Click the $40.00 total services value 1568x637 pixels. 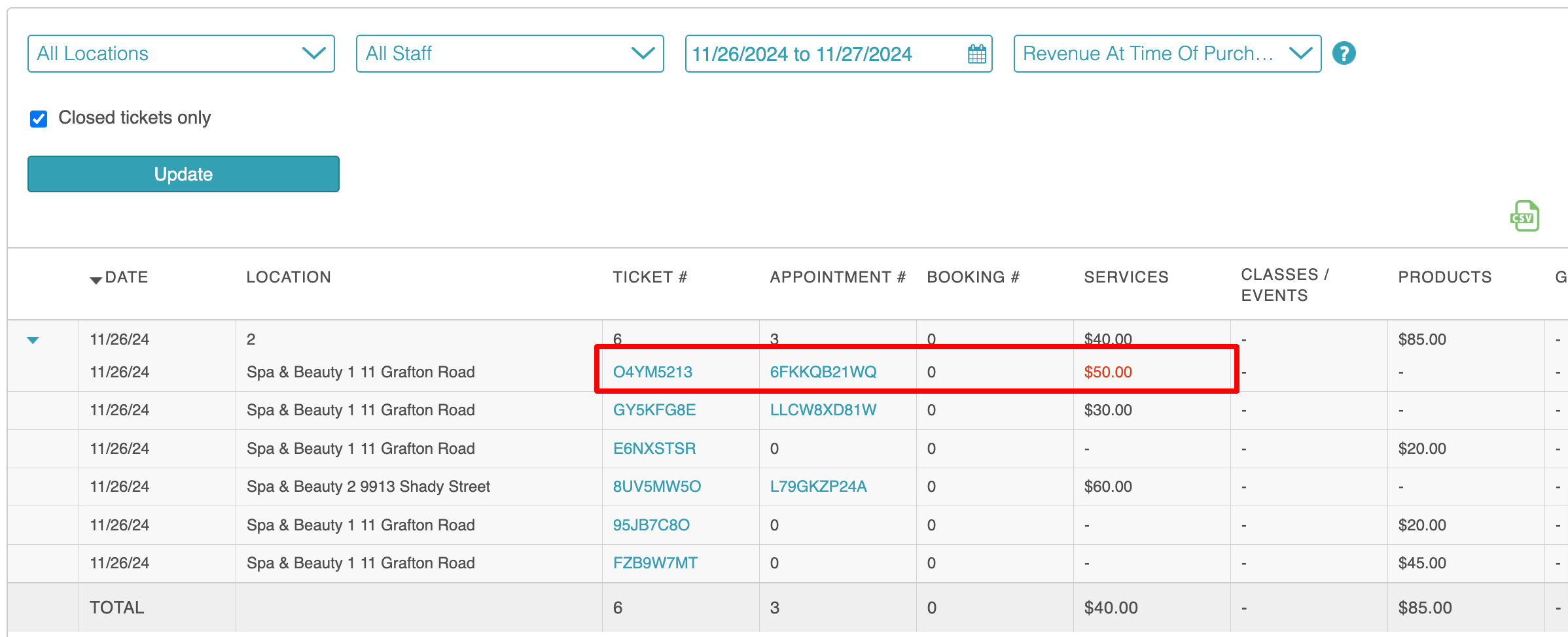1111,608
